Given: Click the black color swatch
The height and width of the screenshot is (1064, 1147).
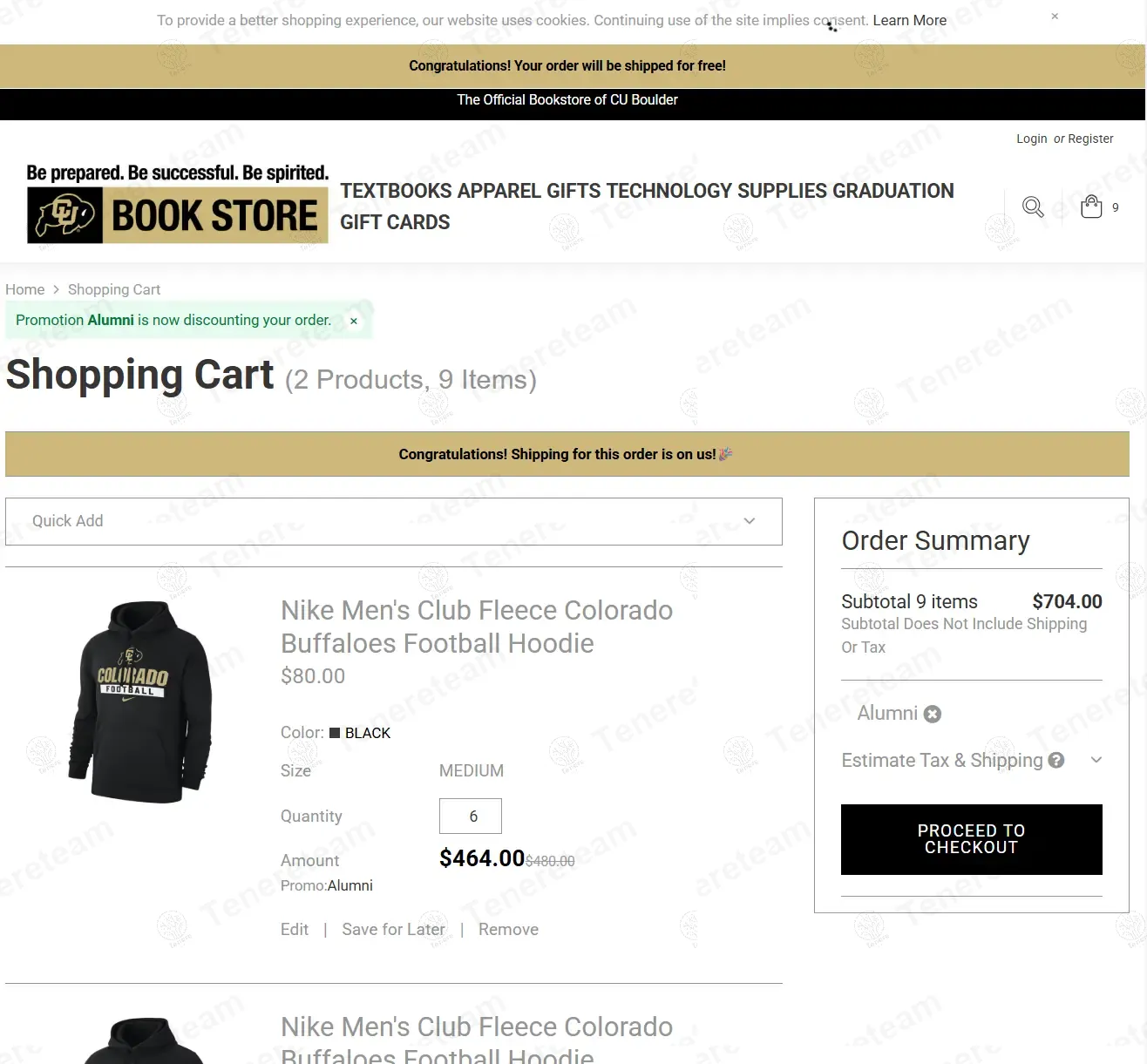Looking at the screenshot, I should coord(335,733).
